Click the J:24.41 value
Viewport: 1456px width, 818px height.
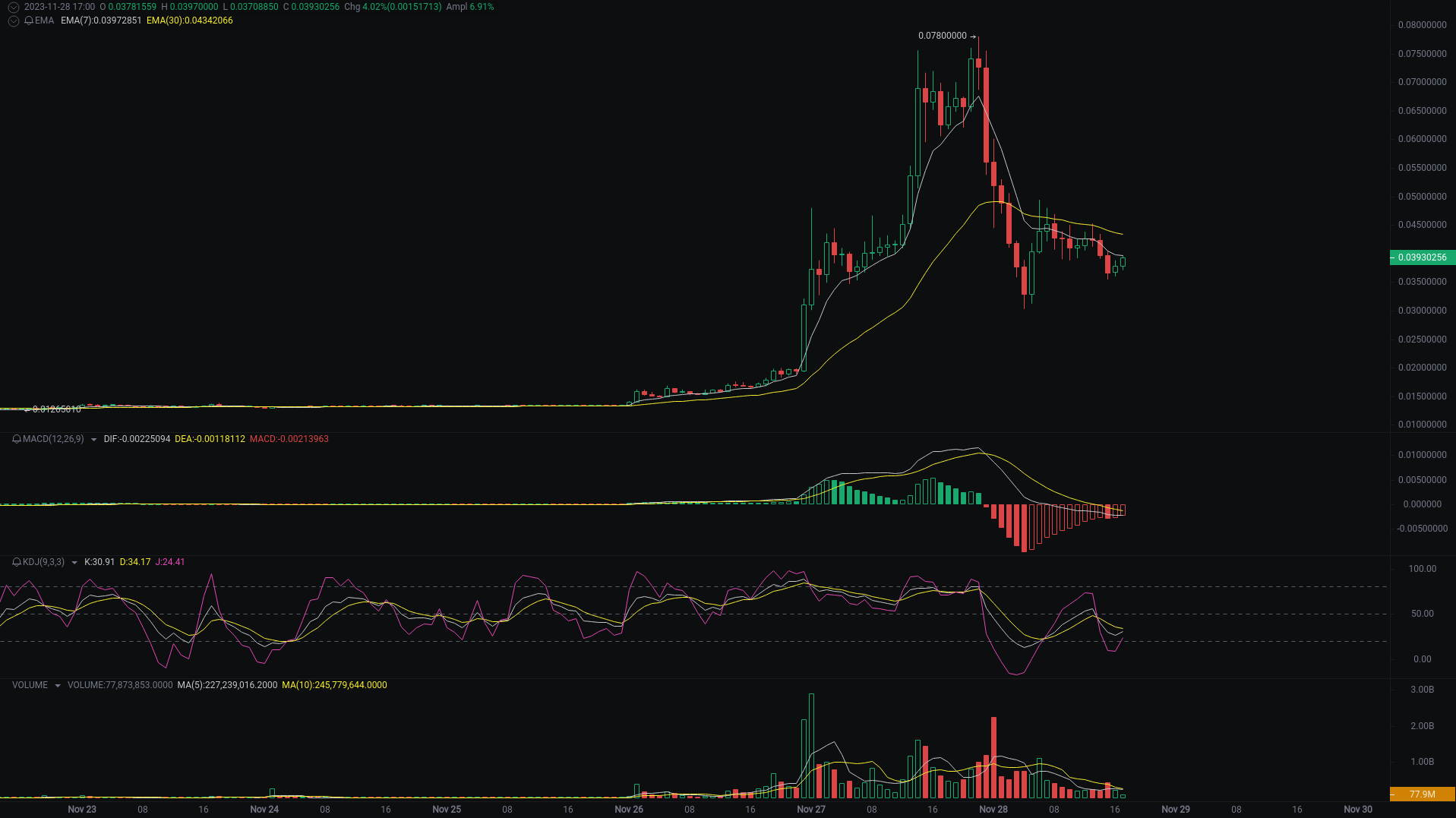click(x=170, y=562)
